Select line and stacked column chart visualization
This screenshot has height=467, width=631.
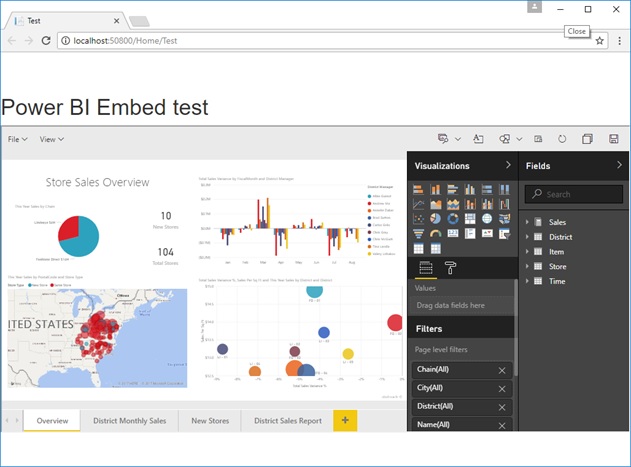(x=470, y=204)
